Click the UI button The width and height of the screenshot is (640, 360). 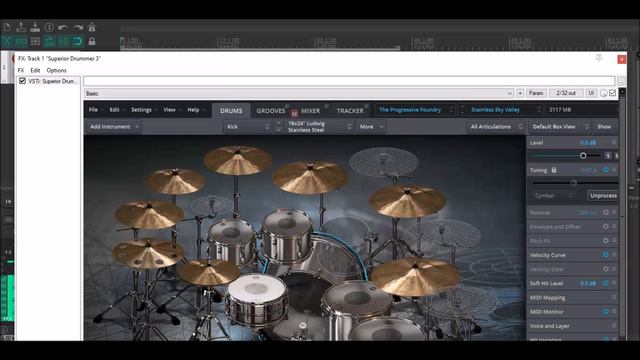591,93
